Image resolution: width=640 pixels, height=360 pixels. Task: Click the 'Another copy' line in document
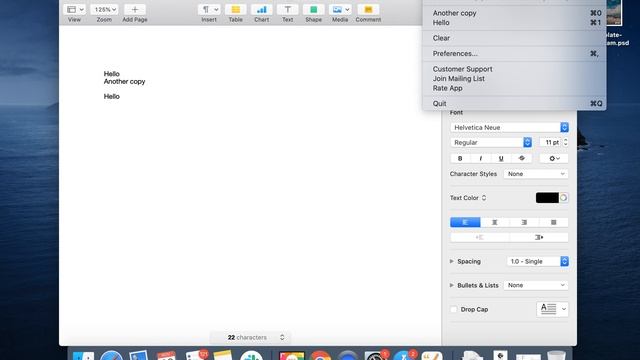point(124,82)
